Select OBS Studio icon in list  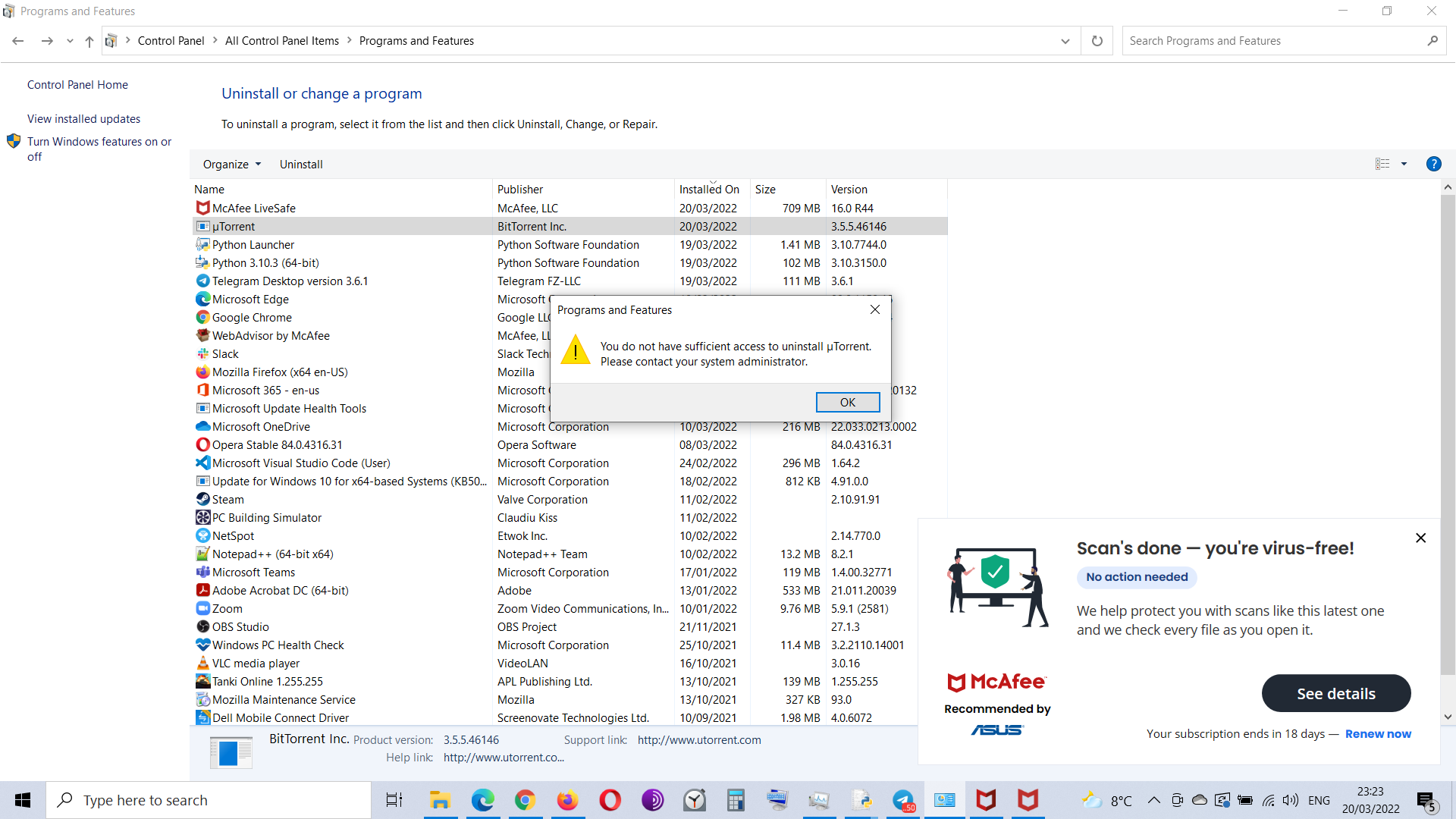(x=202, y=626)
